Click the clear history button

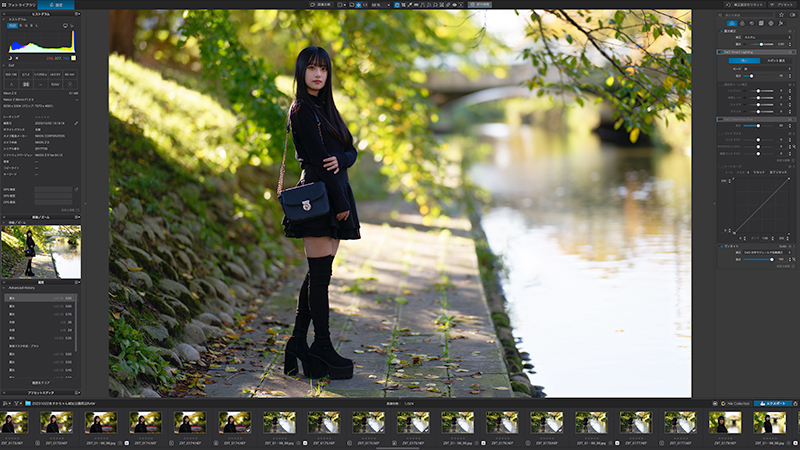(x=41, y=382)
